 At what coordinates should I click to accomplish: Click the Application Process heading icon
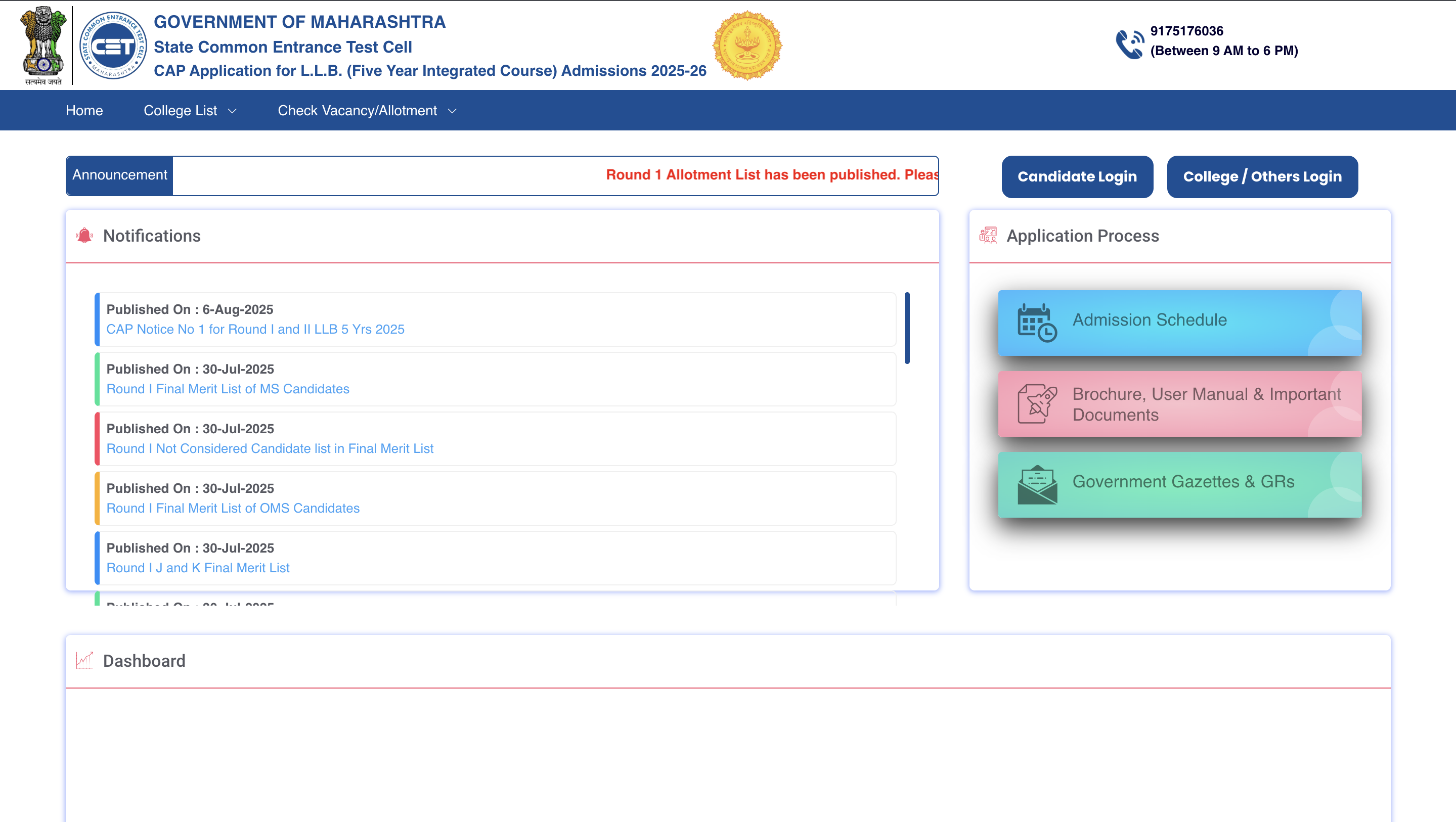click(x=988, y=235)
